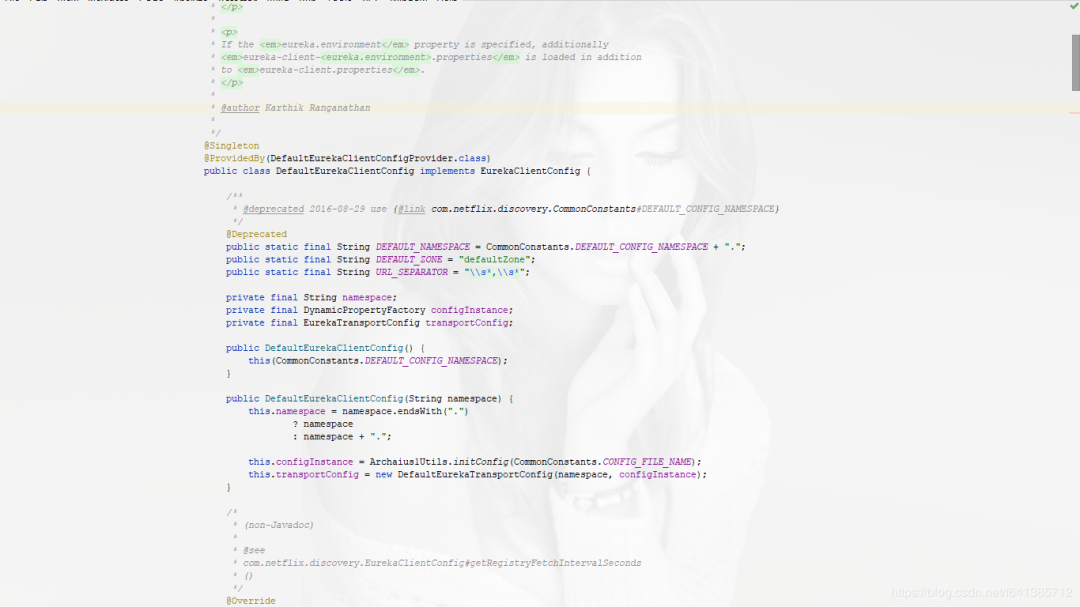Select the @Singleton annotation
Image resolution: width=1080 pixels, height=607 pixels.
coord(231,145)
